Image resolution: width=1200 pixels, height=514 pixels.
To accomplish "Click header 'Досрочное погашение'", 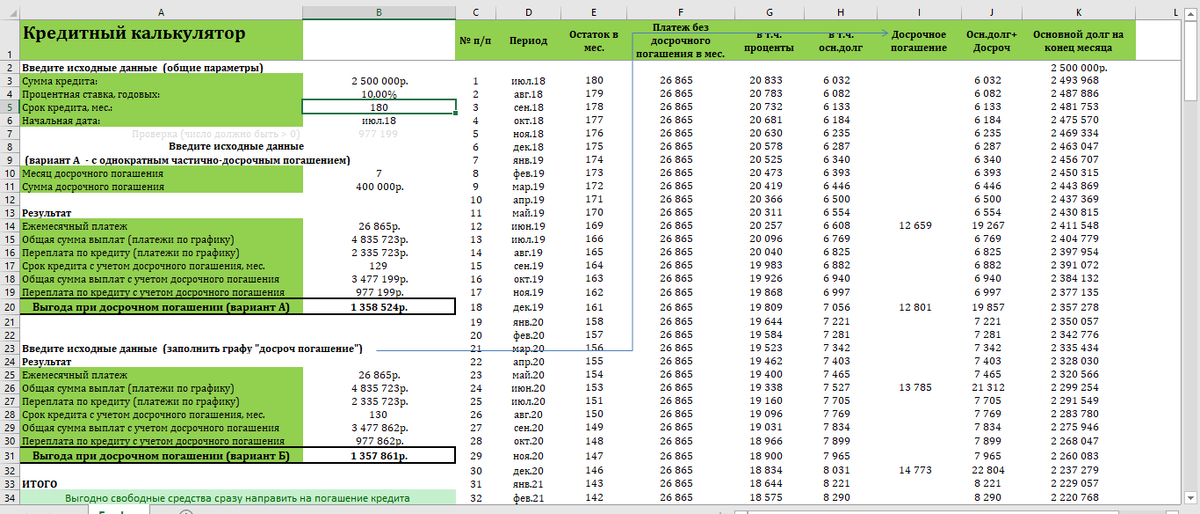I will pyautogui.click(x=918, y=40).
